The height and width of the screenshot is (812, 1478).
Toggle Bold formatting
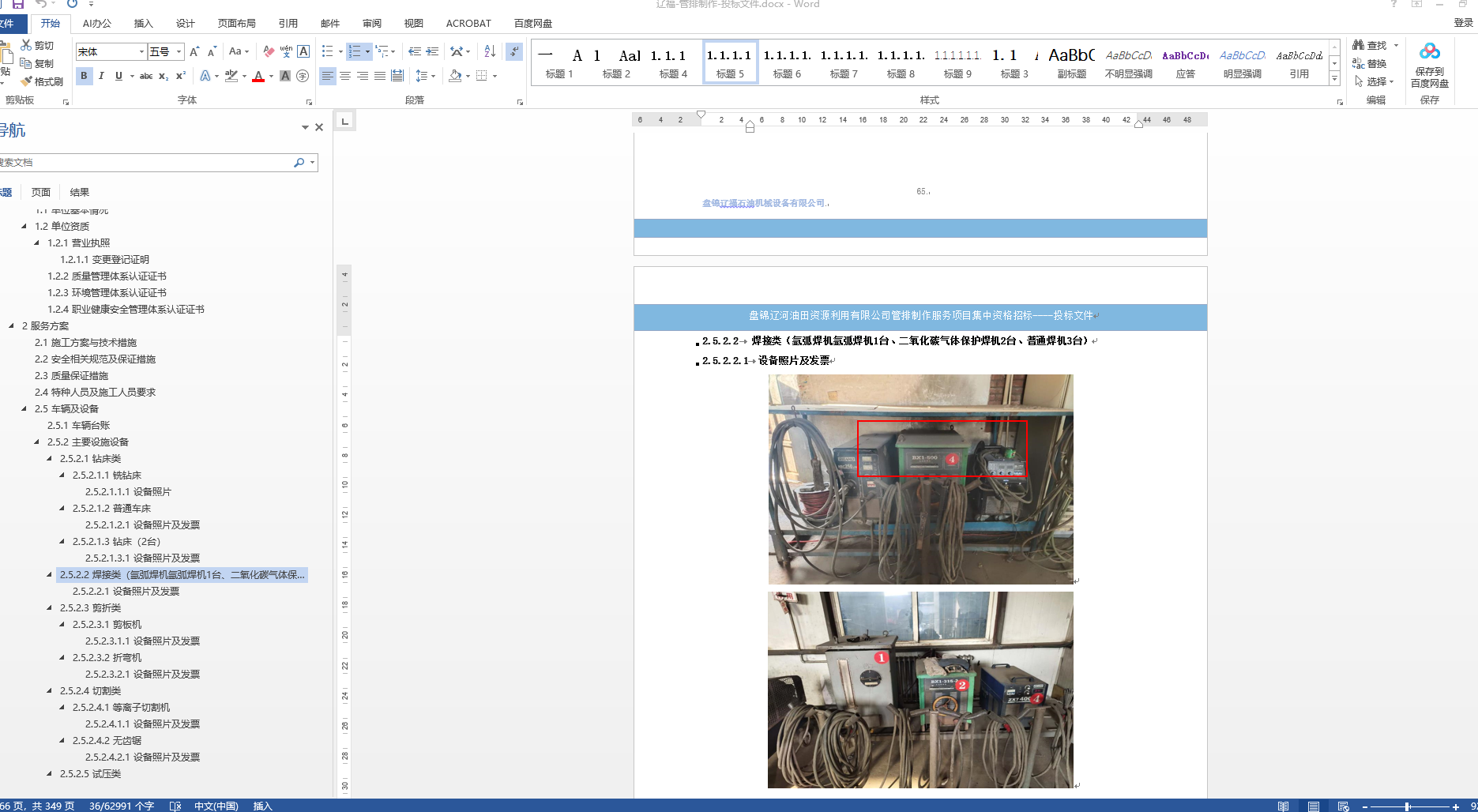click(x=84, y=76)
